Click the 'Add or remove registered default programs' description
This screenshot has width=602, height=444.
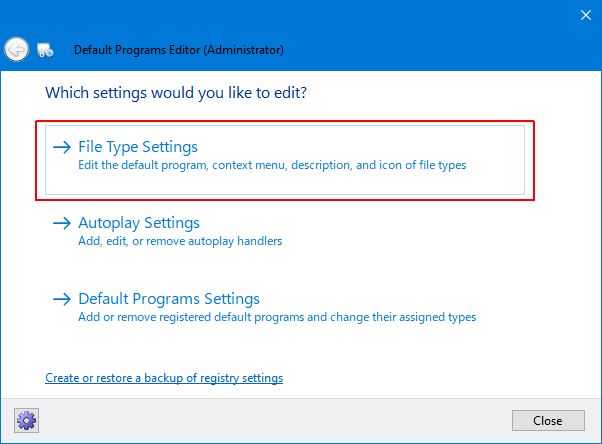(277, 317)
